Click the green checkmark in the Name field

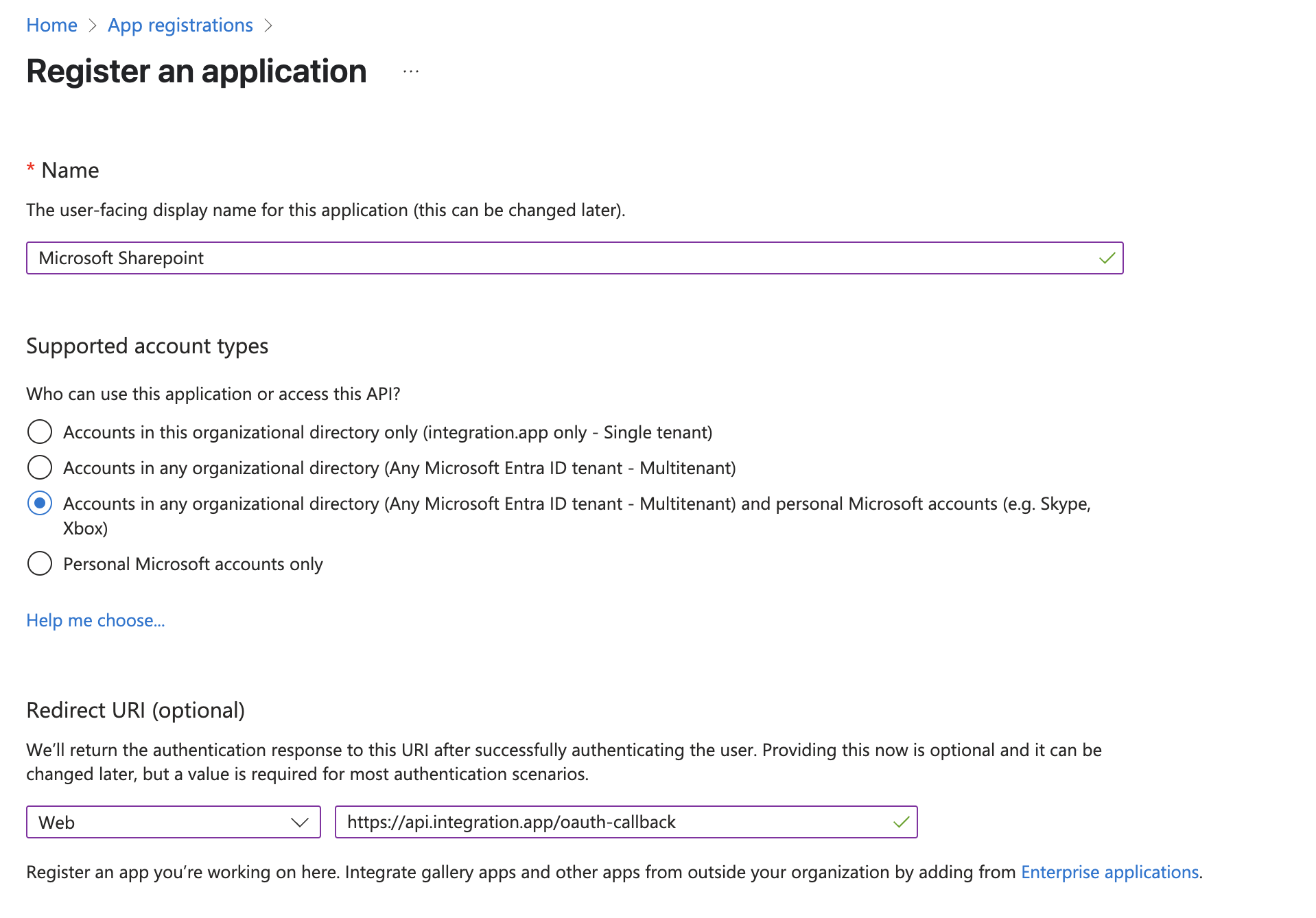(x=1106, y=259)
